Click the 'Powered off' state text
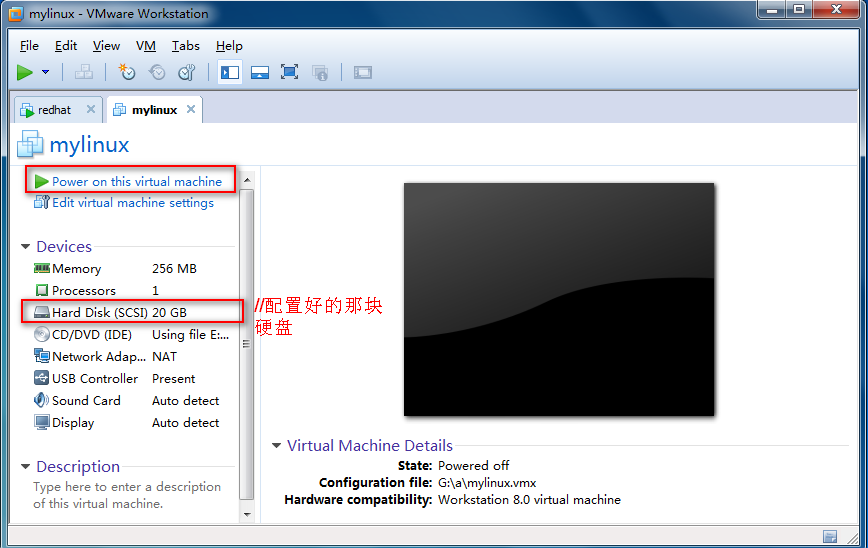Viewport: 868px width, 548px height. click(473, 466)
